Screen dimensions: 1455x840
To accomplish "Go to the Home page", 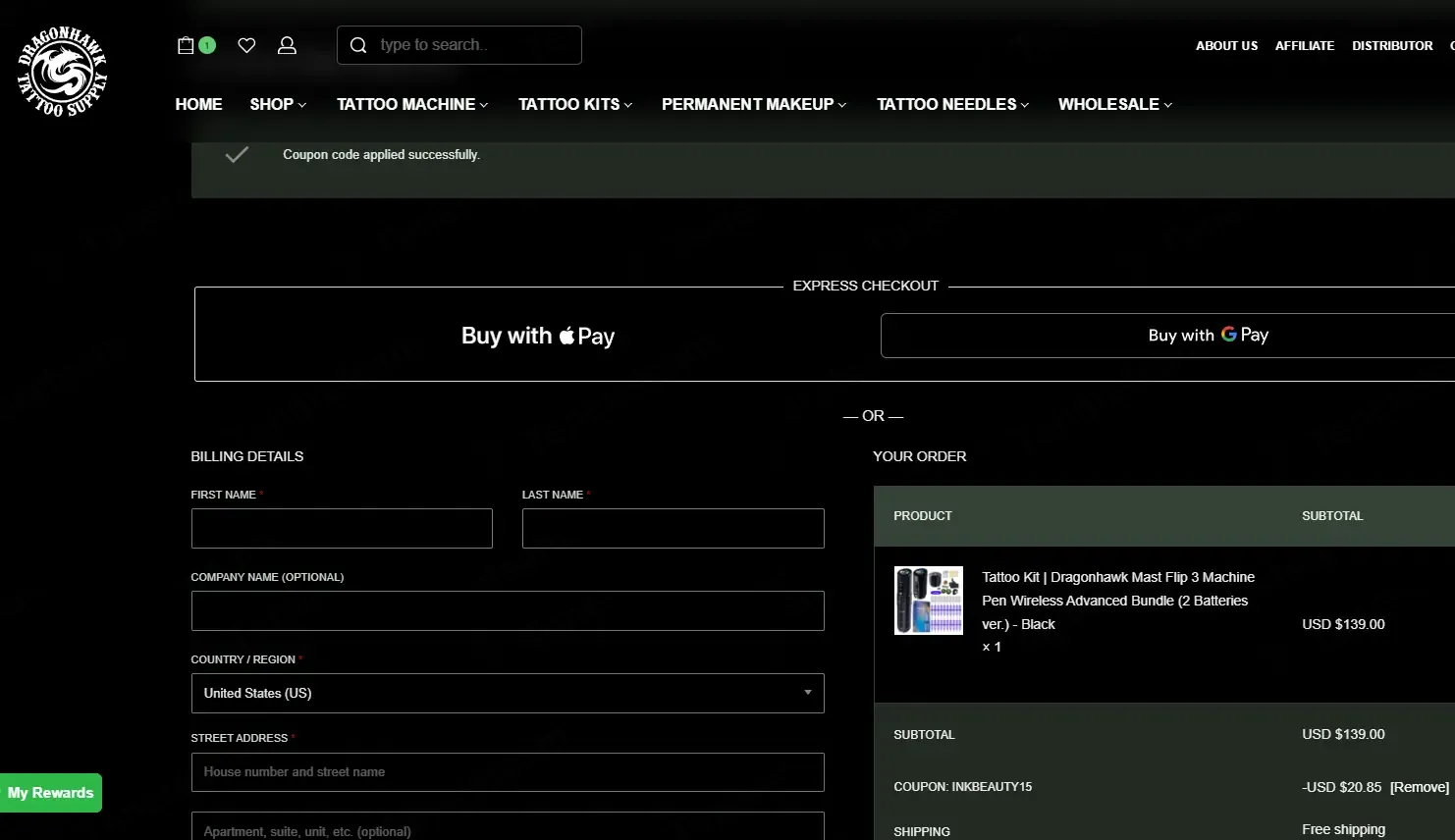I will click(198, 104).
